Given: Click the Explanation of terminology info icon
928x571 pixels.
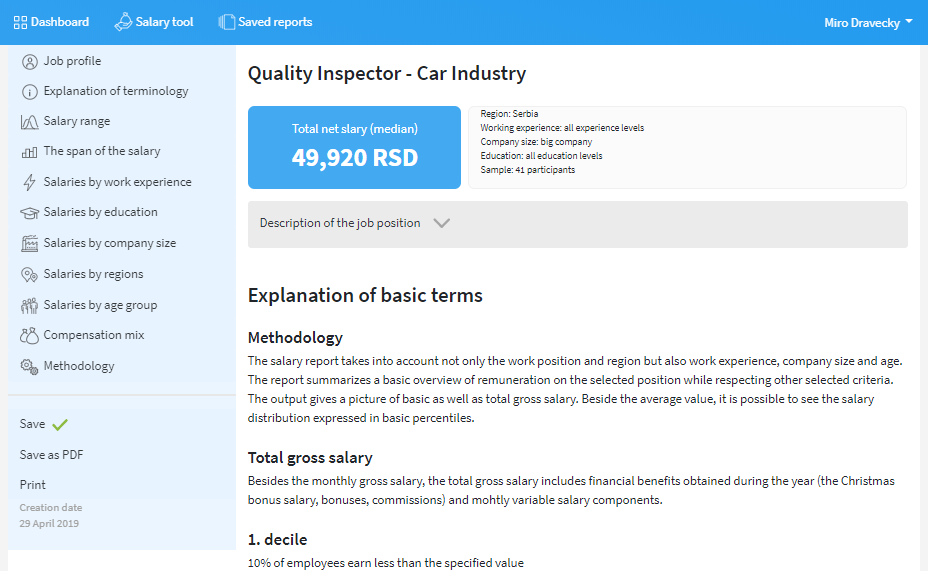Looking at the screenshot, I should click(30, 92).
